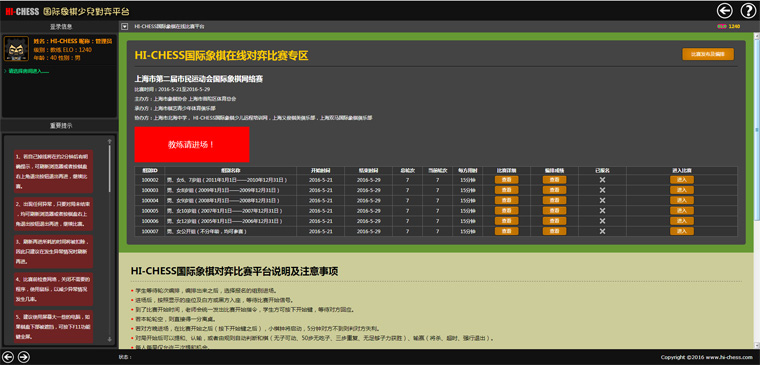This screenshot has height=365, width=760.
Task: Click the X registration mark for group 100004
Action: pyautogui.click(x=602, y=200)
